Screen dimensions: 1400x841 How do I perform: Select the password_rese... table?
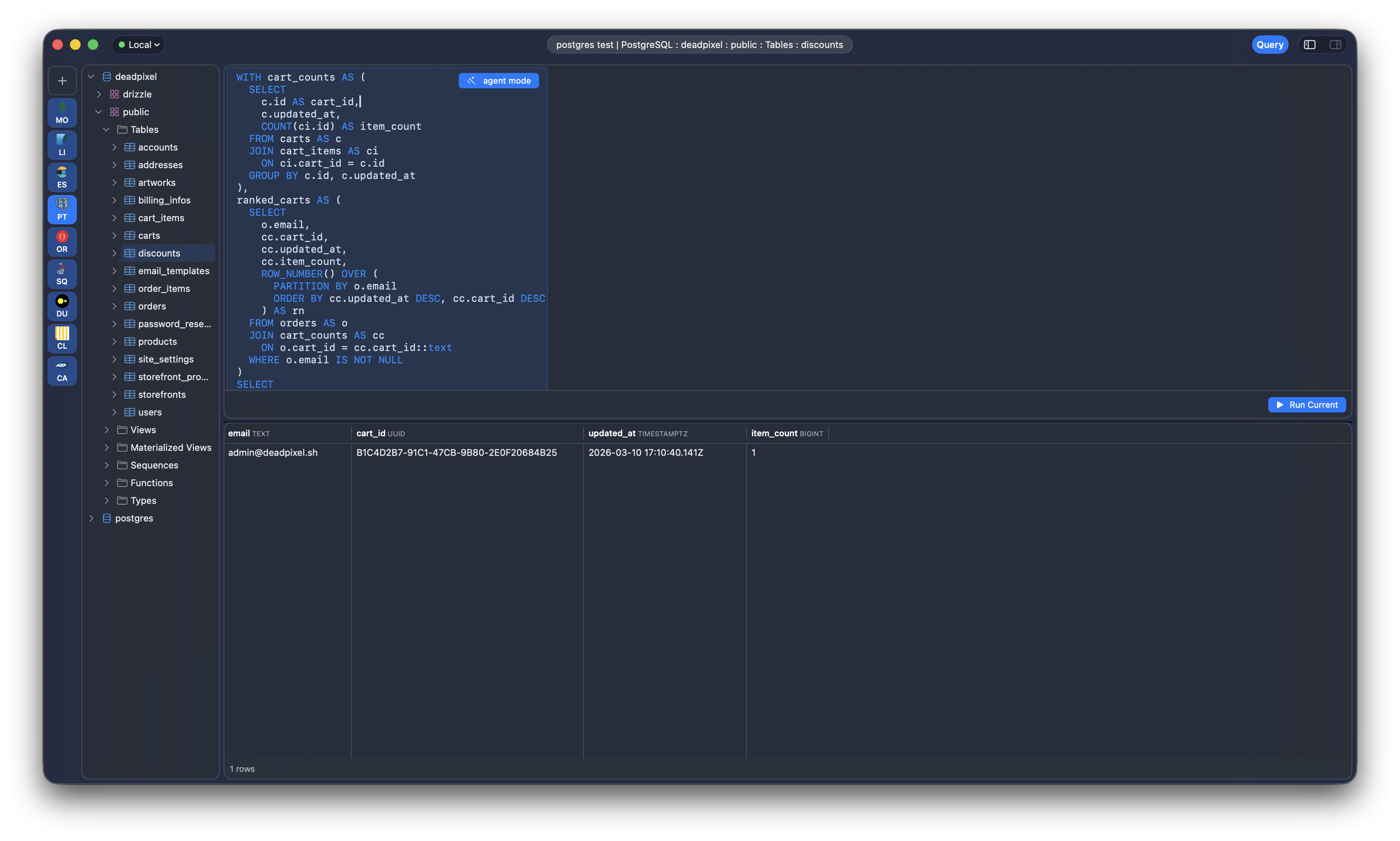click(x=174, y=324)
